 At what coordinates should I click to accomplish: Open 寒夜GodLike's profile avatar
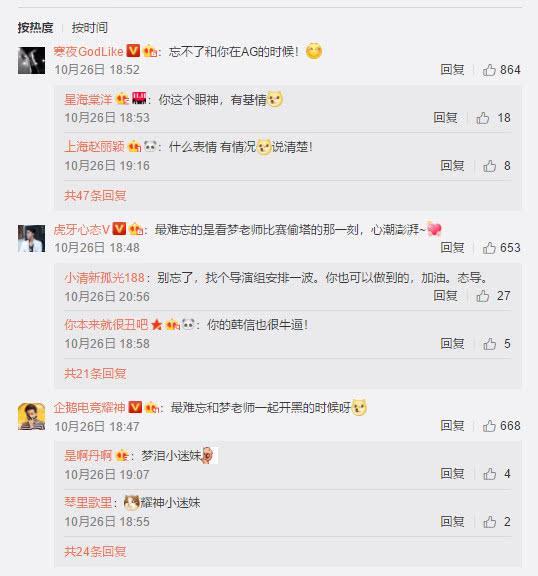coord(32,61)
